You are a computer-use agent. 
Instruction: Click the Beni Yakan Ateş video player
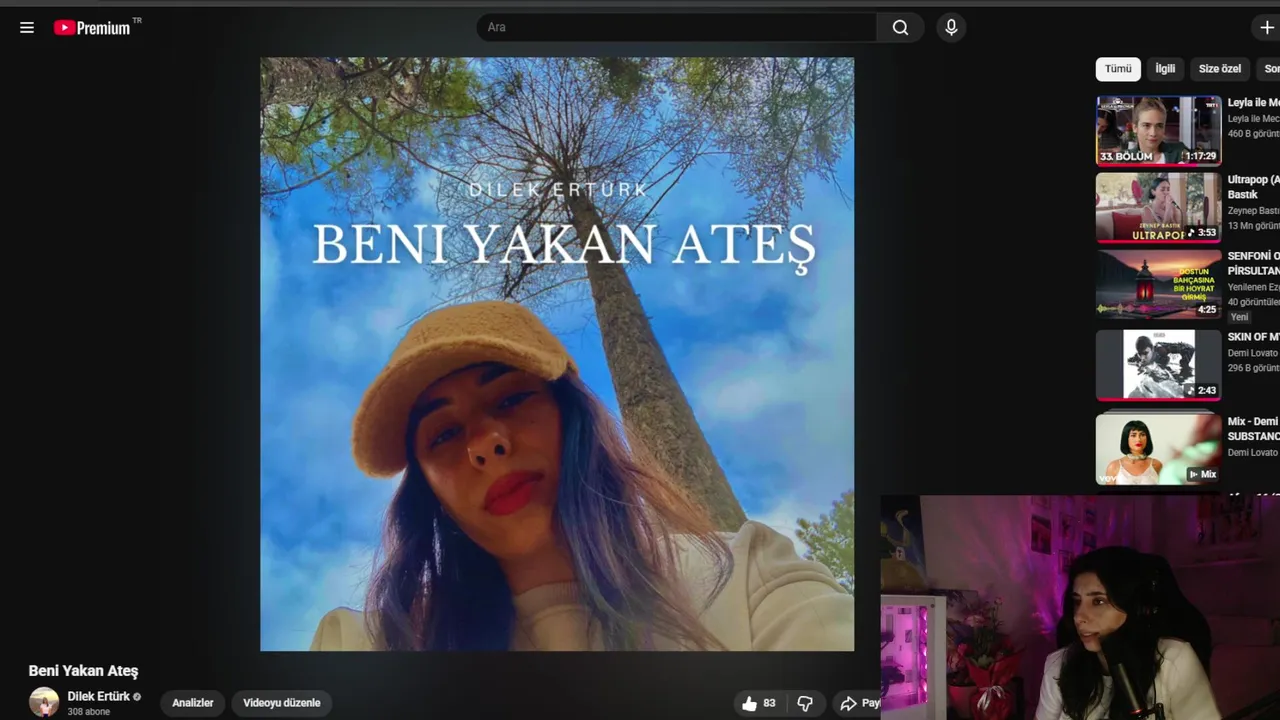pos(557,354)
